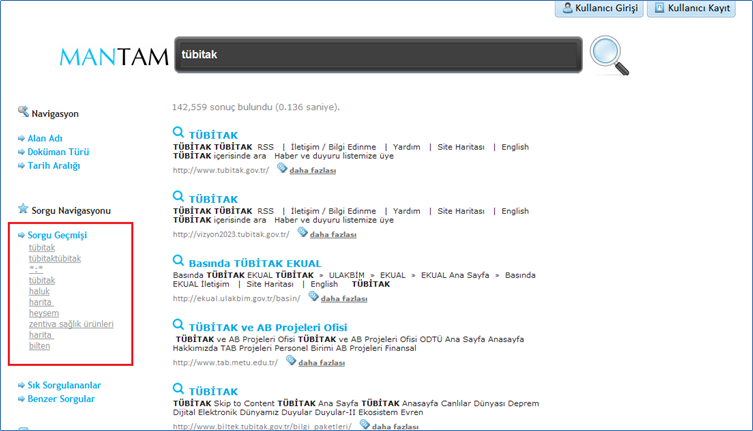Click http://vizyon2023.tubitak.gov.tr/ URL text

tap(231, 234)
